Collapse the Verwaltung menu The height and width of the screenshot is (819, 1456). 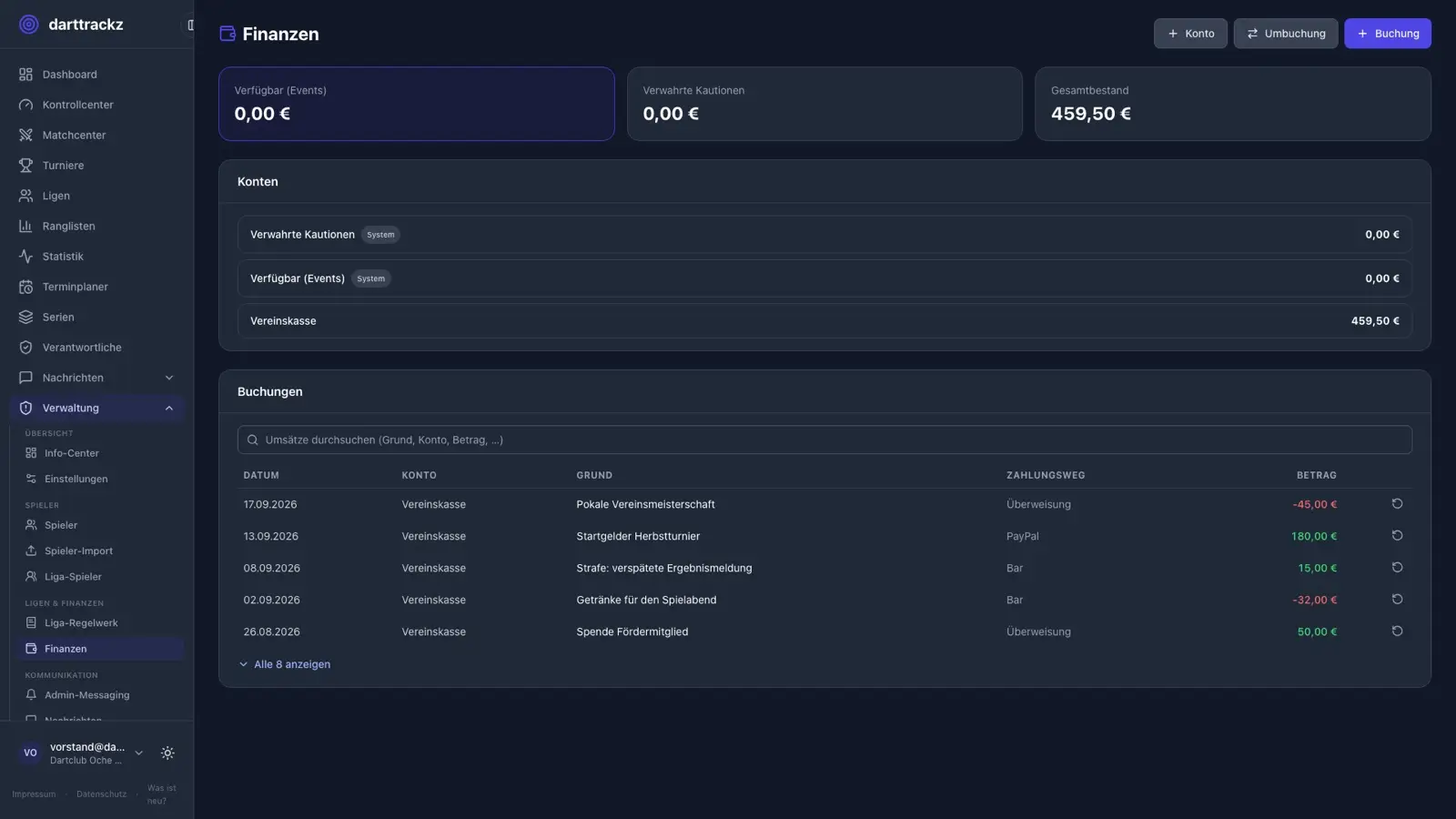[96, 408]
